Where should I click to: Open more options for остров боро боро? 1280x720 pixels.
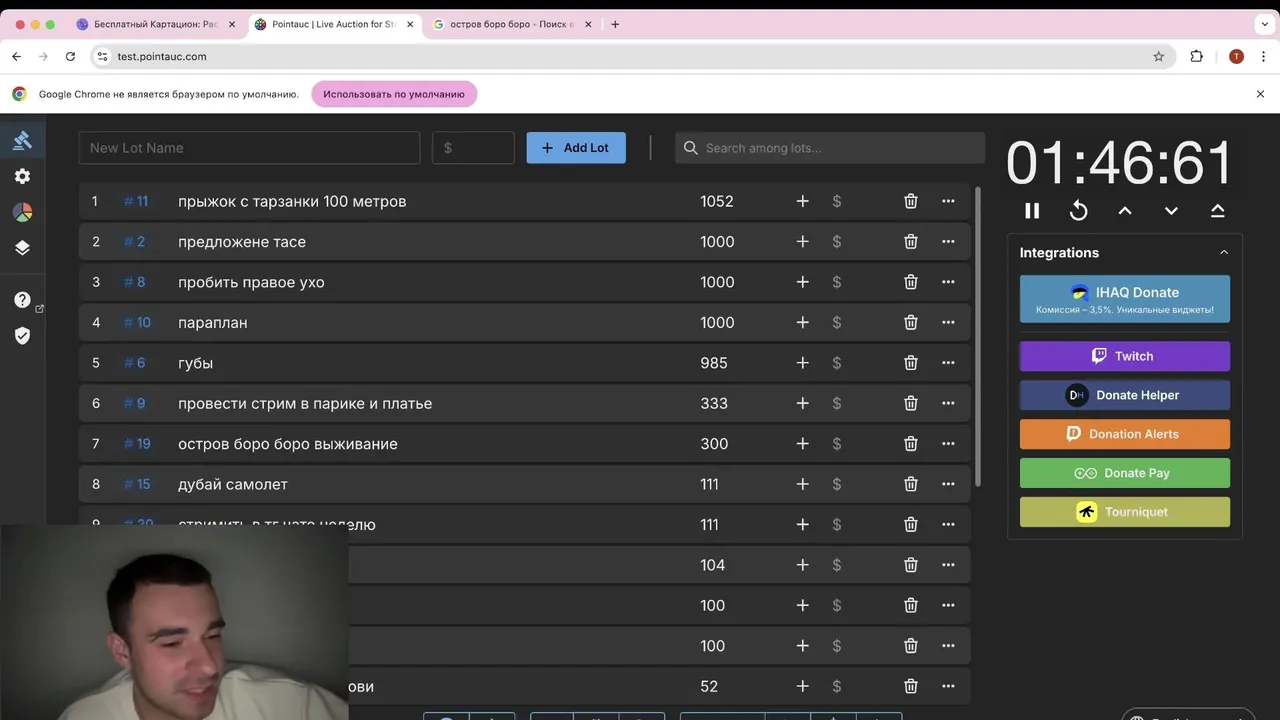(948, 444)
